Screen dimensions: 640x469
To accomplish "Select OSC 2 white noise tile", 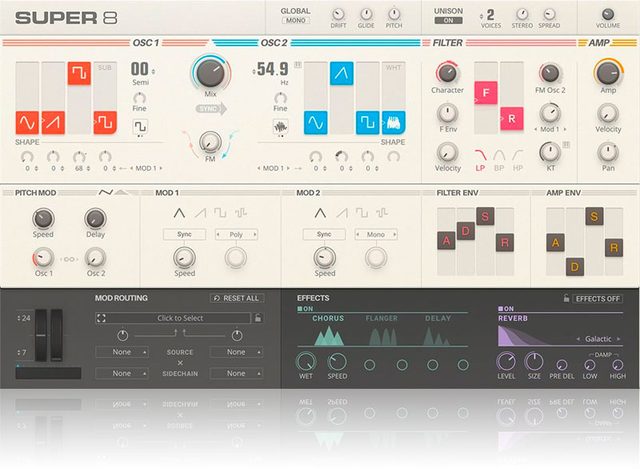I will point(394,122).
